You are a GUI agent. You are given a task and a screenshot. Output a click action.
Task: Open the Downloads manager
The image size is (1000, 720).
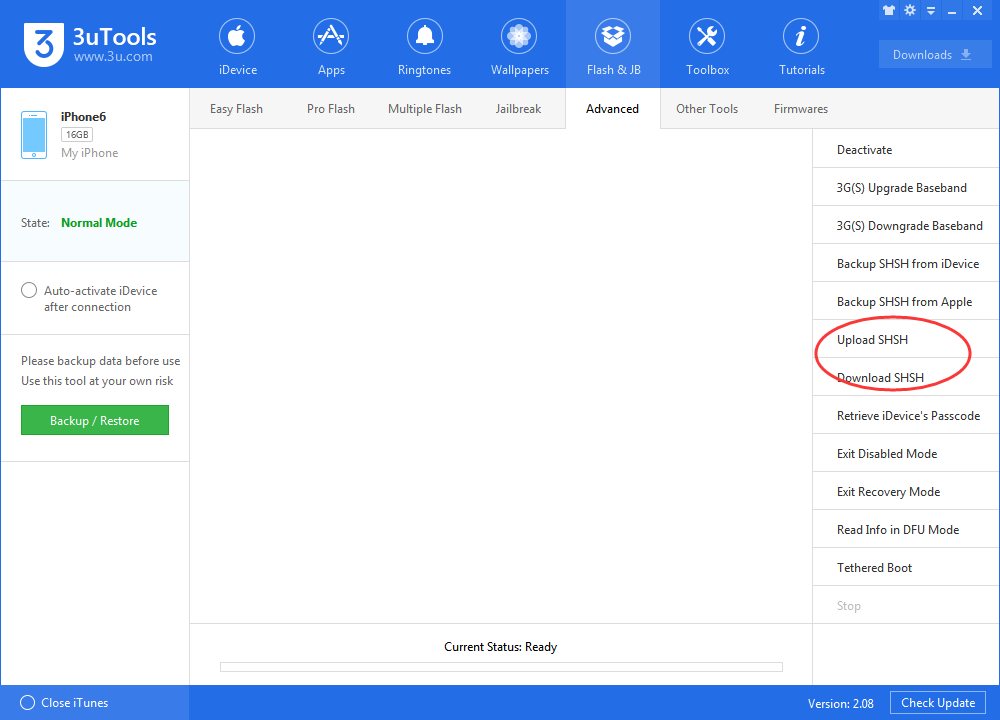934,54
